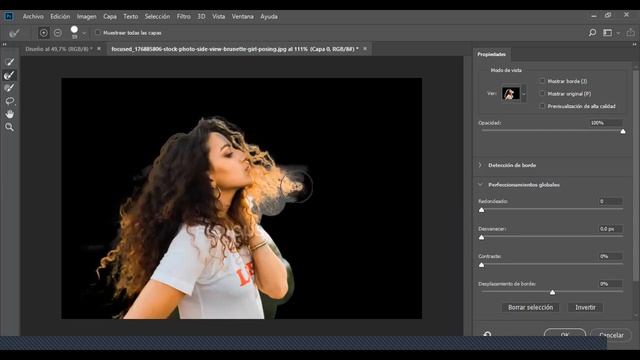Click the white brush size preview circle
Image resolution: width=640 pixels, height=360 pixels.
pyautogui.click(x=74, y=30)
